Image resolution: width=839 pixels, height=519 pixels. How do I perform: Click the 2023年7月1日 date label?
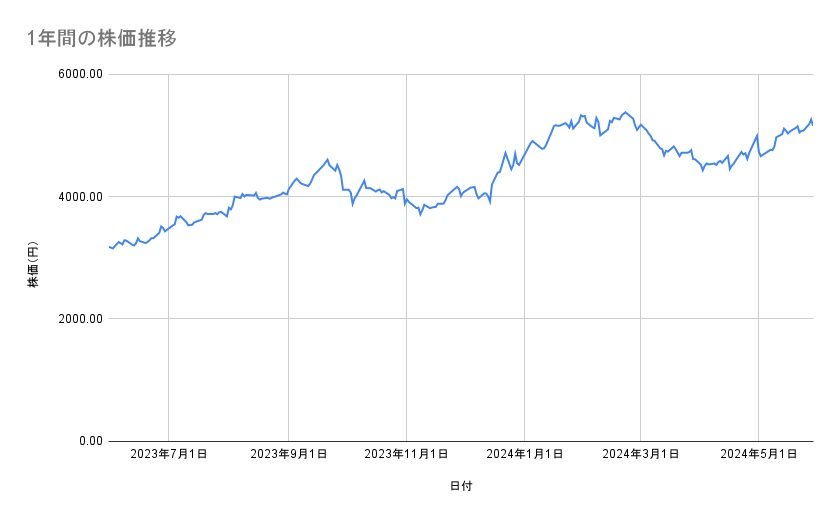point(169,454)
